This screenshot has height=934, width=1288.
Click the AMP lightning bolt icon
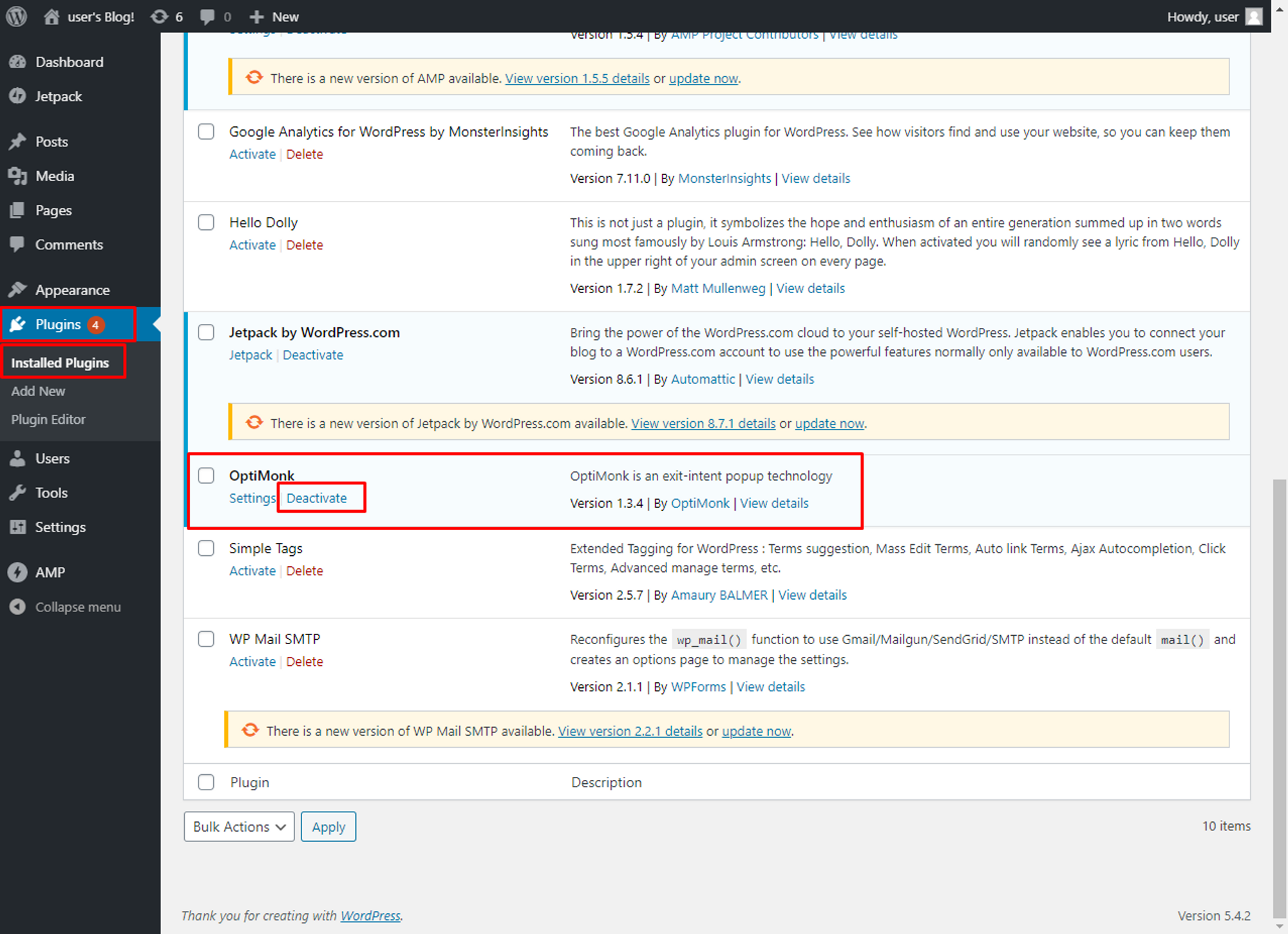pyautogui.click(x=18, y=572)
